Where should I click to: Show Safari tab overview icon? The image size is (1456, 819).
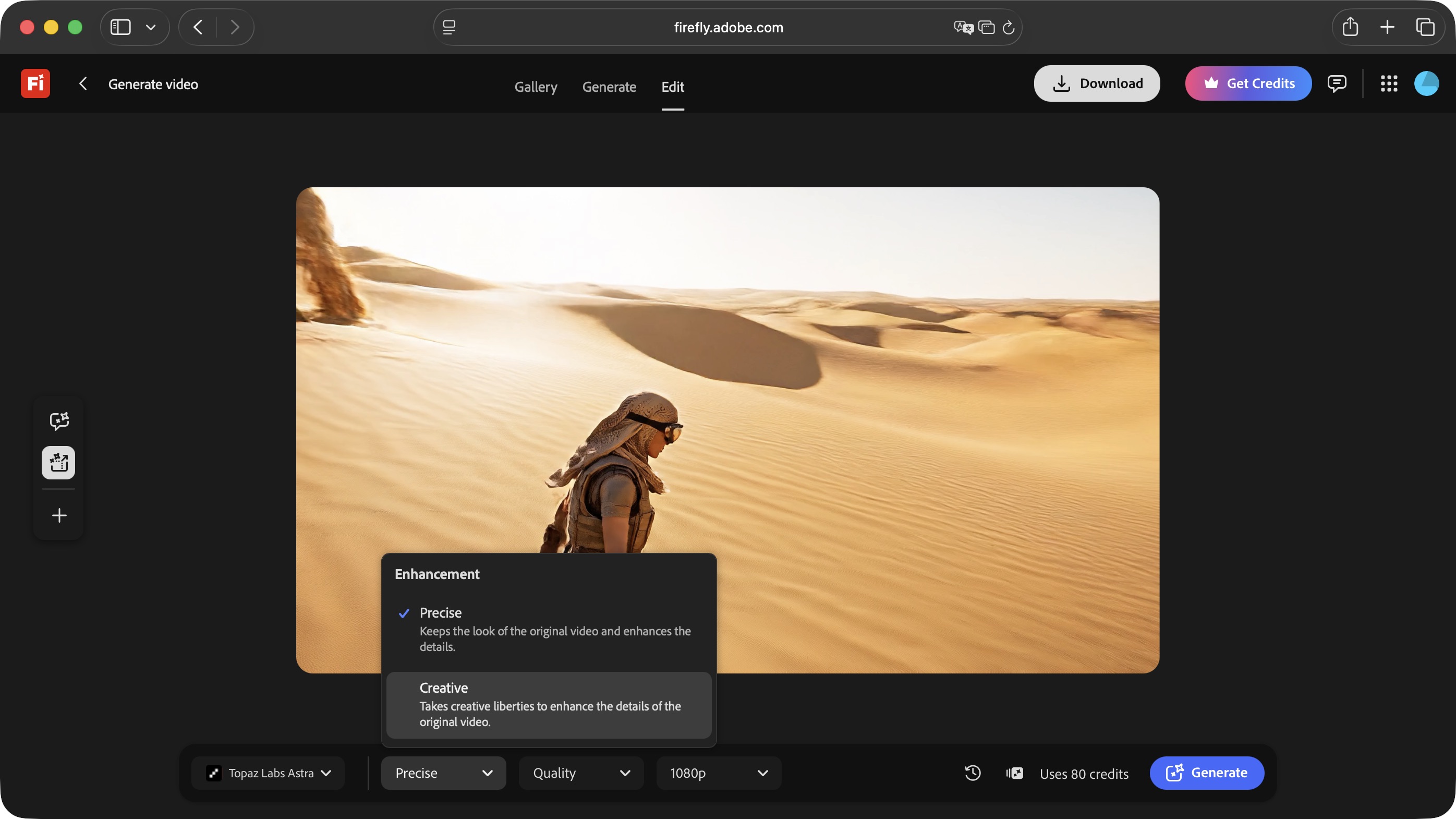1425,27
